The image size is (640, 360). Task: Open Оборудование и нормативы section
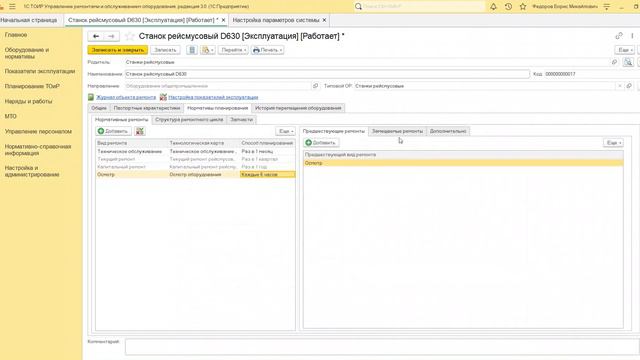pyautogui.click(x=27, y=53)
